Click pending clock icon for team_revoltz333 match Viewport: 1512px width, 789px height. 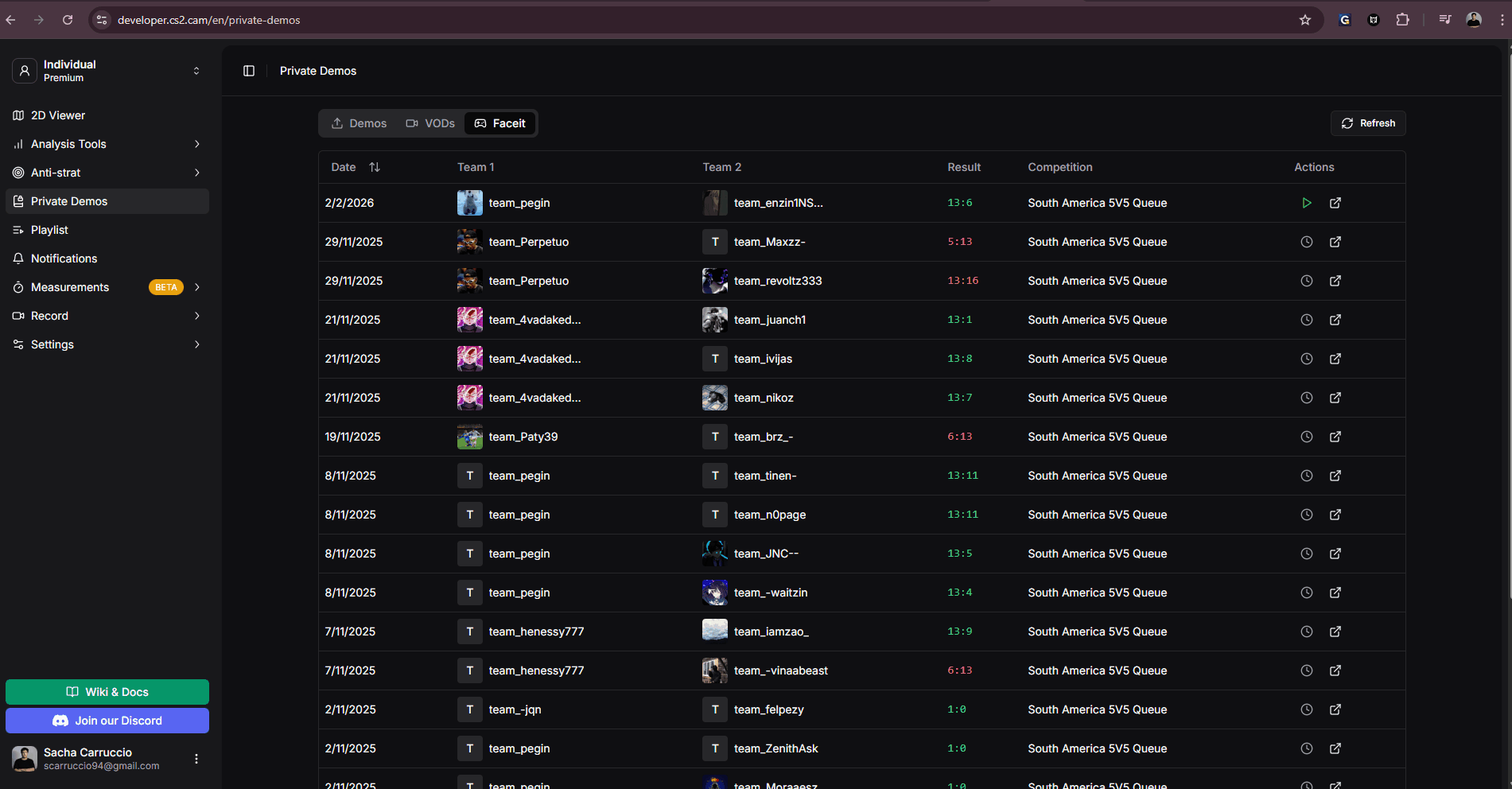[1306, 281]
